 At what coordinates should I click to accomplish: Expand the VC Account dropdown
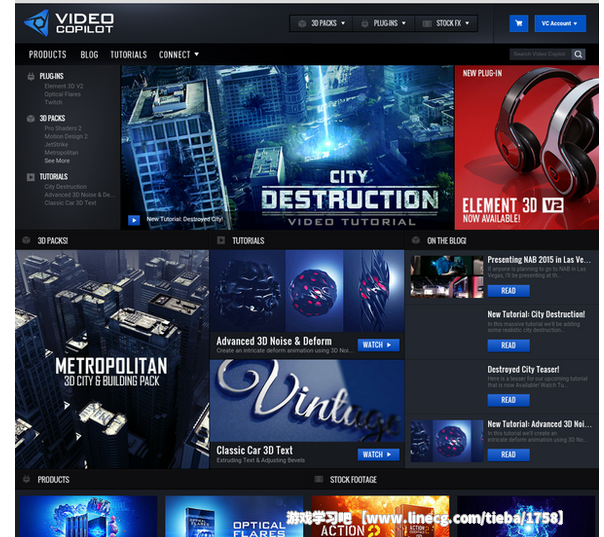pos(560,23)
